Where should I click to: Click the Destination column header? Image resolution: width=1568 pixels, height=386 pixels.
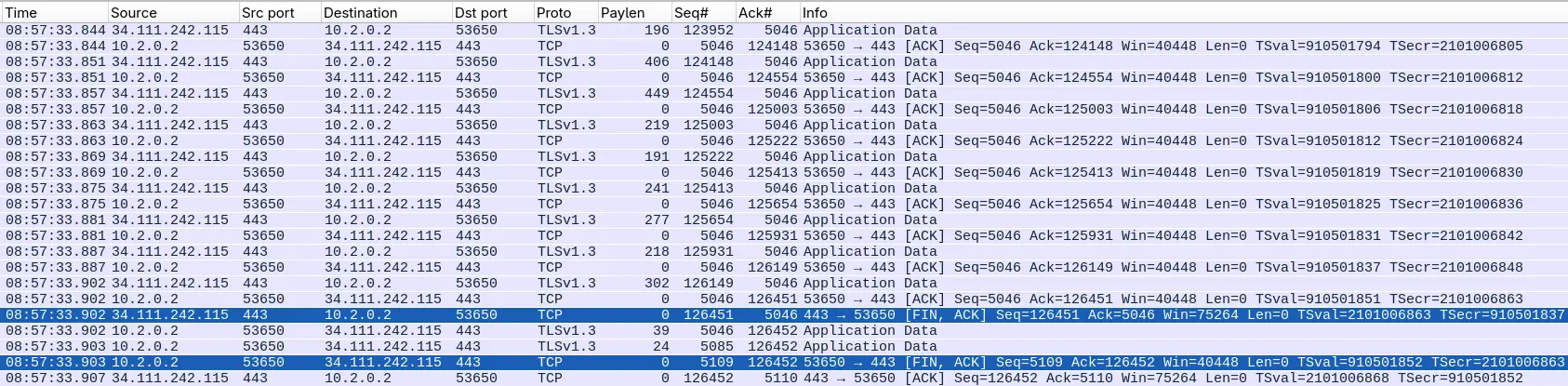point(385,12)
